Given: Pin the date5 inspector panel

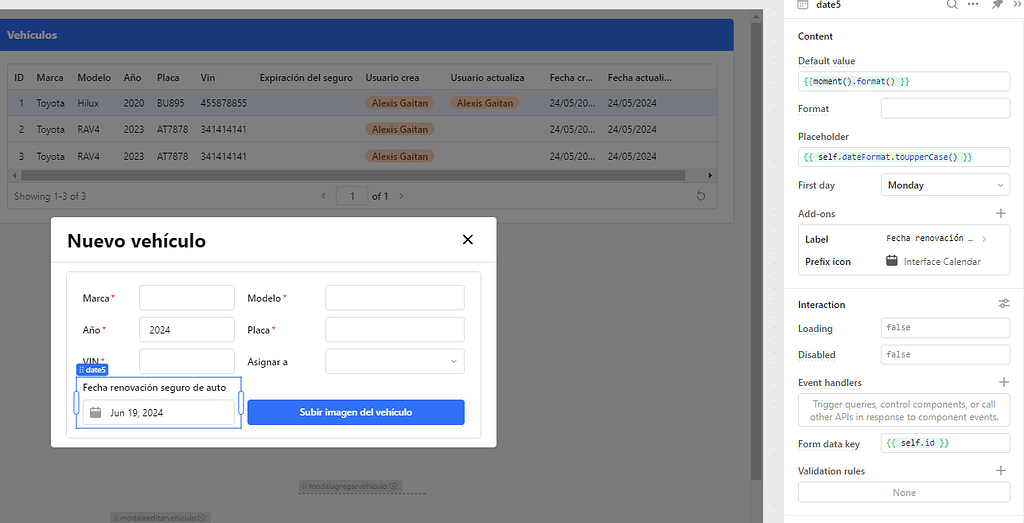Looking at the screenshot, I should [x=997, y=5].
